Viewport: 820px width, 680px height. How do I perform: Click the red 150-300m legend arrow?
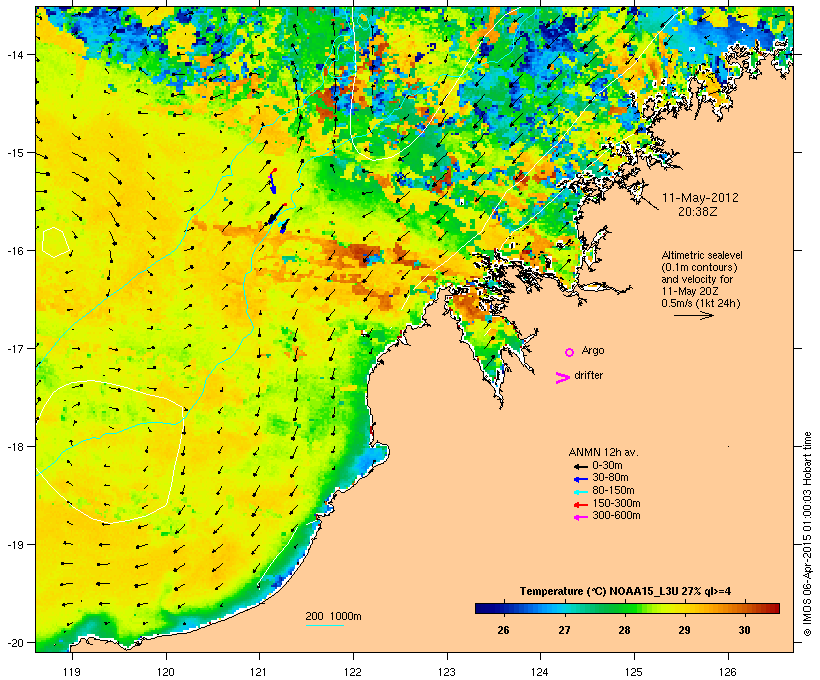[x=580, y=505]
